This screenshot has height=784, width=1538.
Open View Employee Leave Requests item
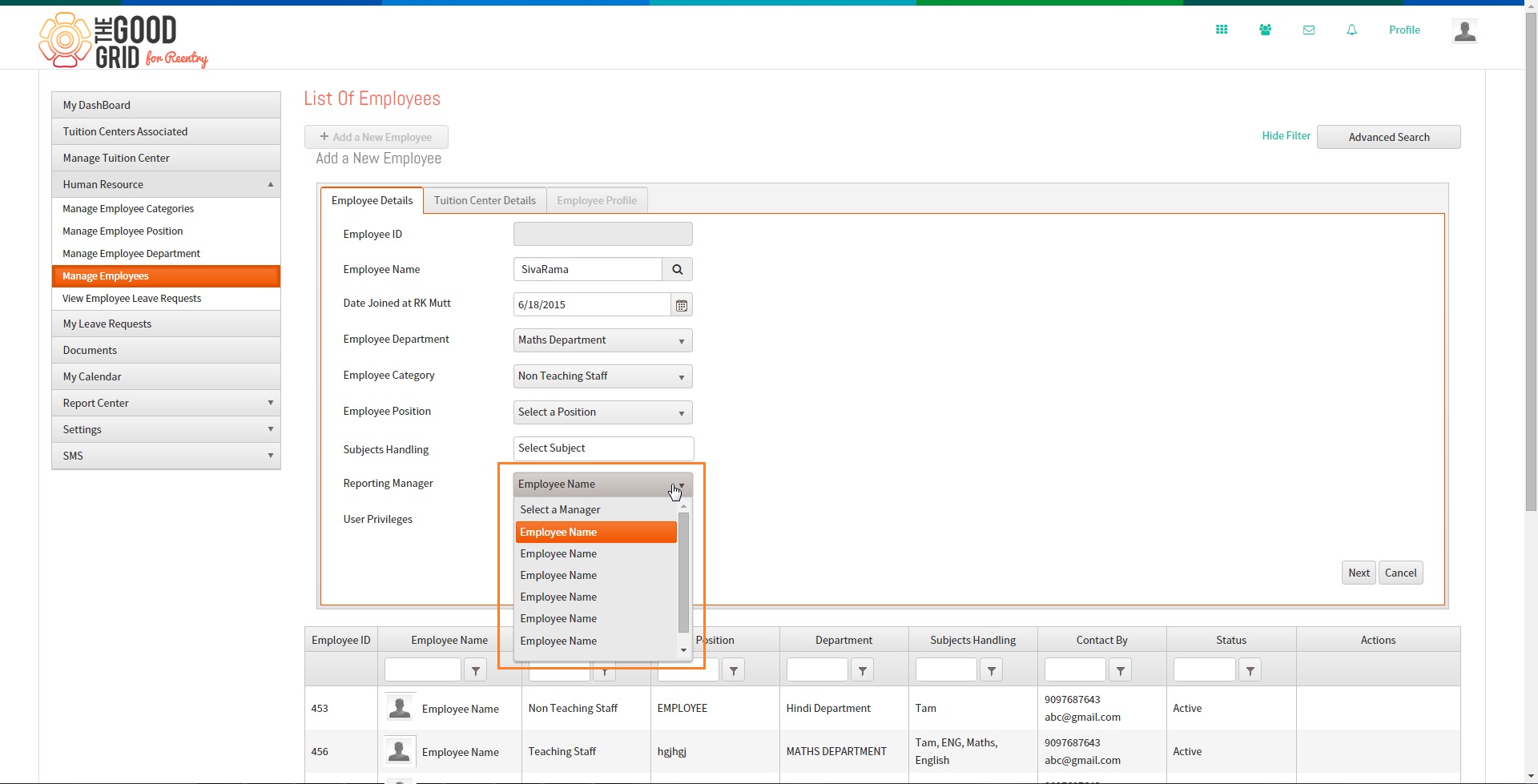[x=166, y=299]
